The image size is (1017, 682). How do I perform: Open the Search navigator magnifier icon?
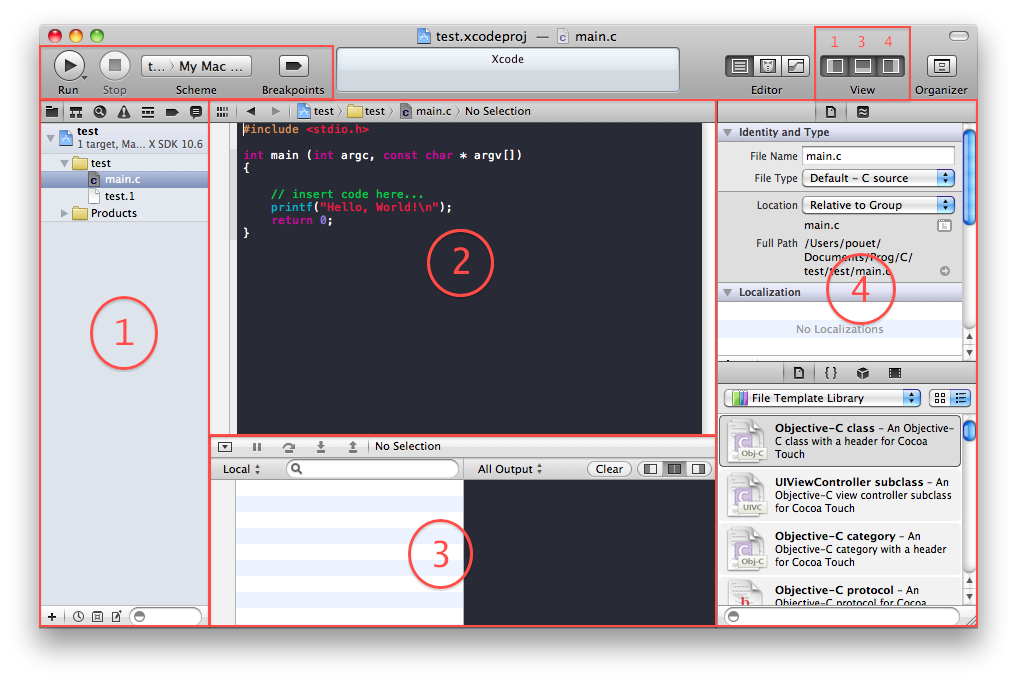point(100,111)
